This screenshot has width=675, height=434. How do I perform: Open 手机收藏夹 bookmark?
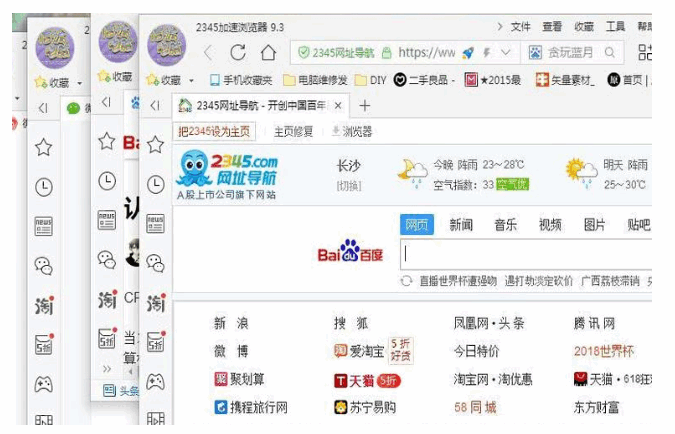(241, 80)
